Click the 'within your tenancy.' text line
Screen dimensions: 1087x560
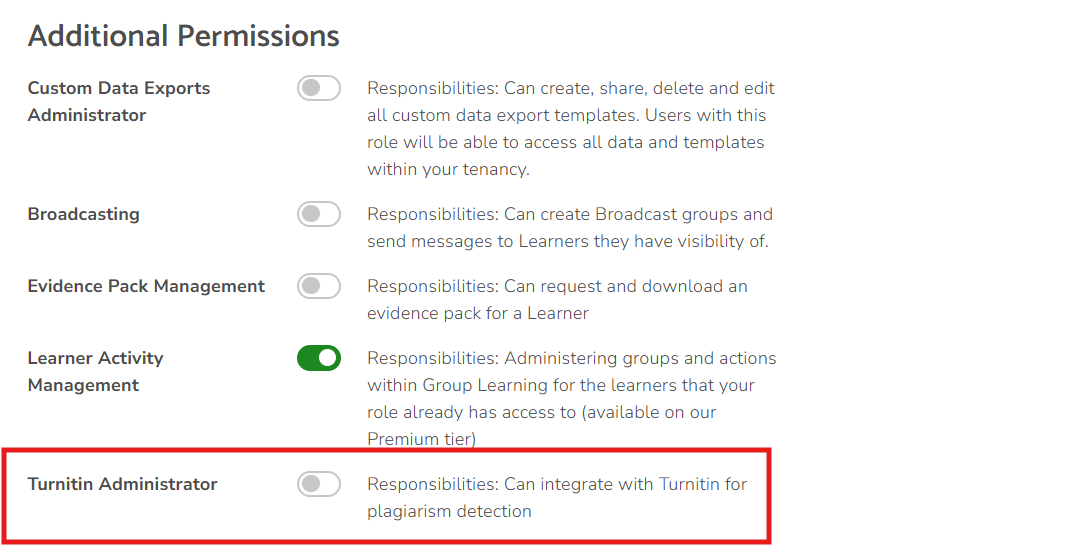tap(448, 169)
